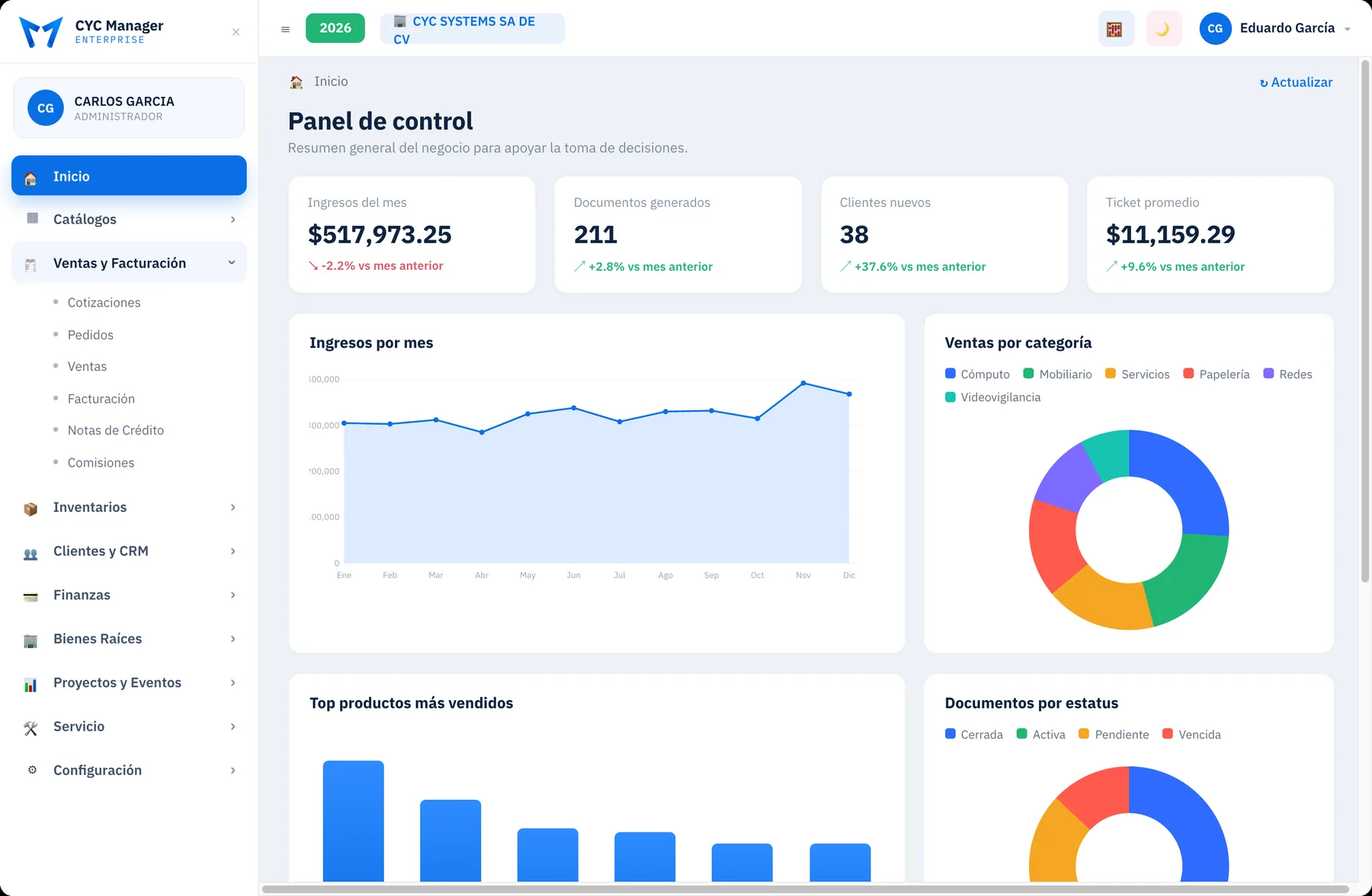Toggle the Papelería legend swatch

click(x=1188, y=374)
